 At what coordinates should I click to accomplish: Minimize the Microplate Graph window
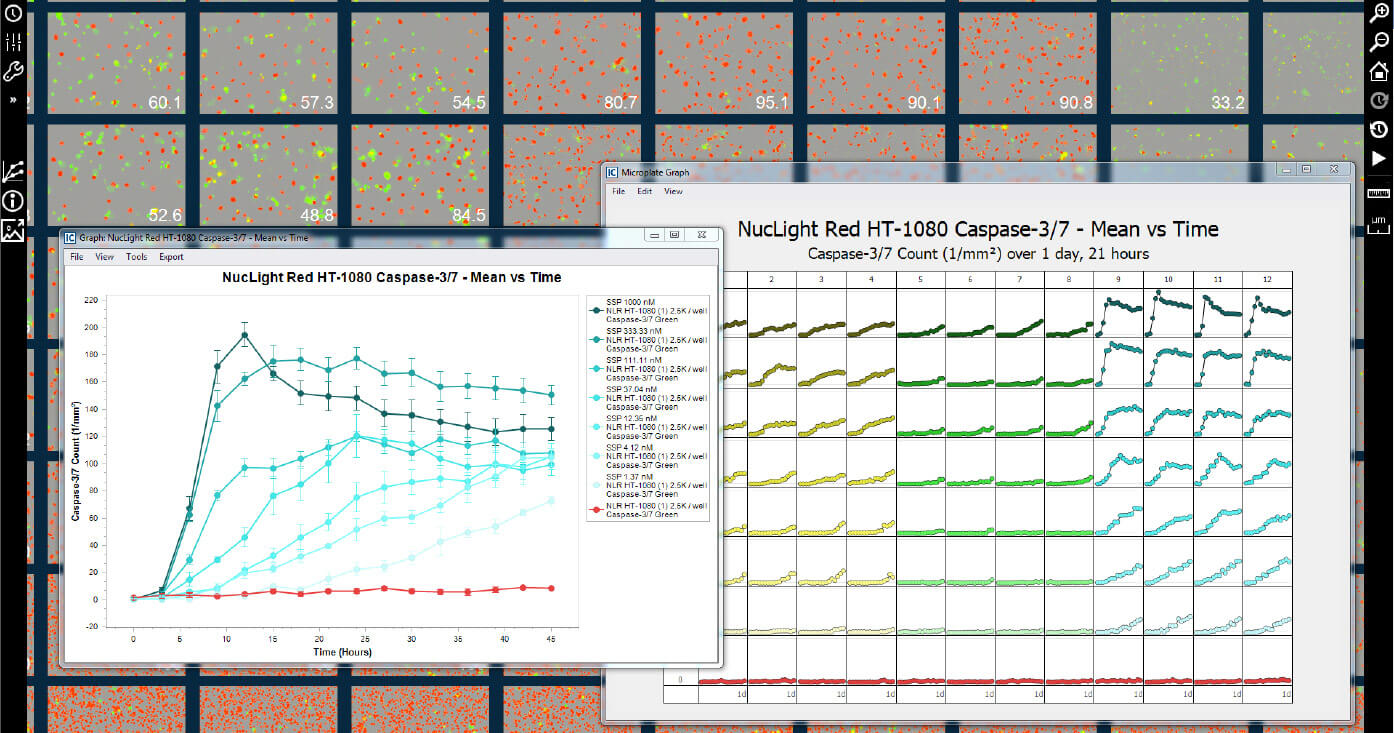pyautogui.click(x=1287, y=170)
